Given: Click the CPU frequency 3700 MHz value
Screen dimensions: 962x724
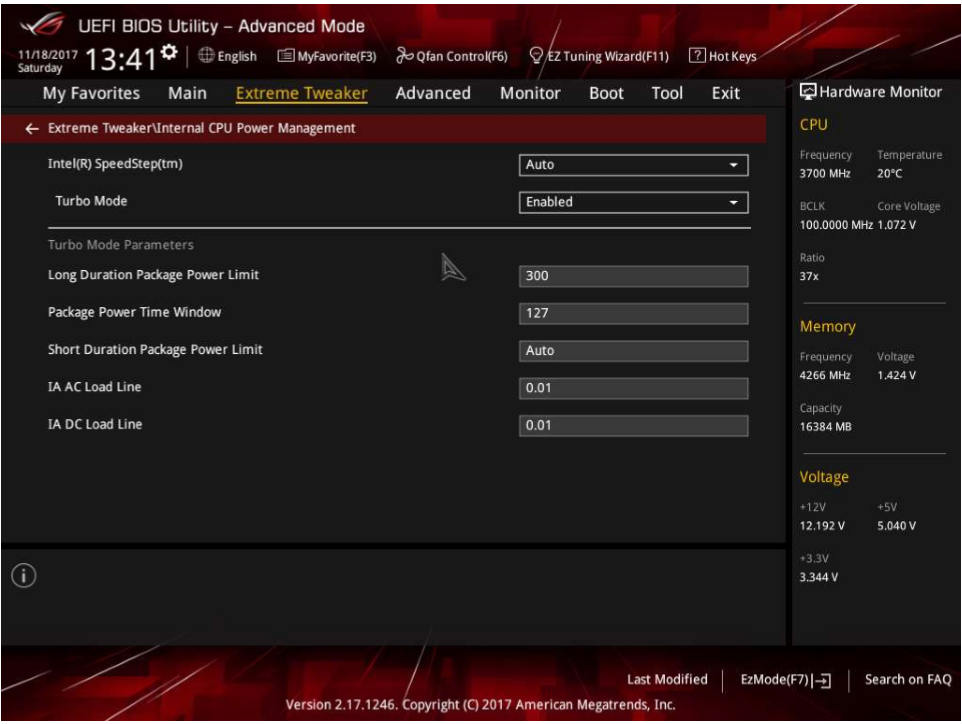Looking at the screenshot, I should point(825,174).
